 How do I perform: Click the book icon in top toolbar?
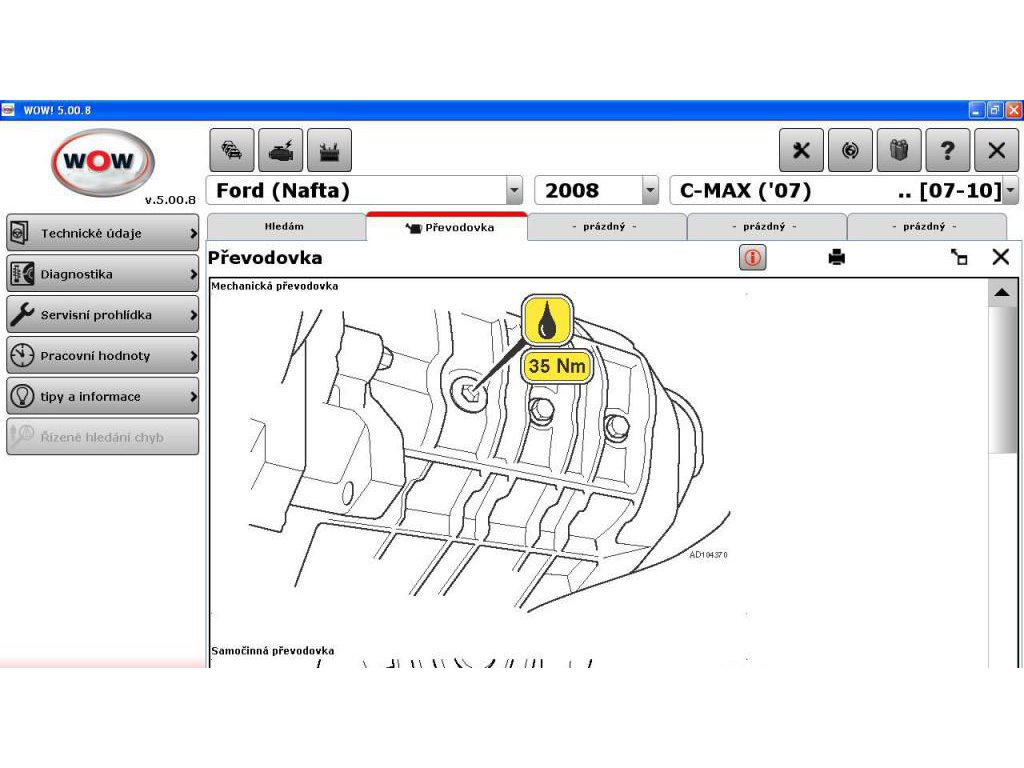pyautogui.click(x=899, y=150)
